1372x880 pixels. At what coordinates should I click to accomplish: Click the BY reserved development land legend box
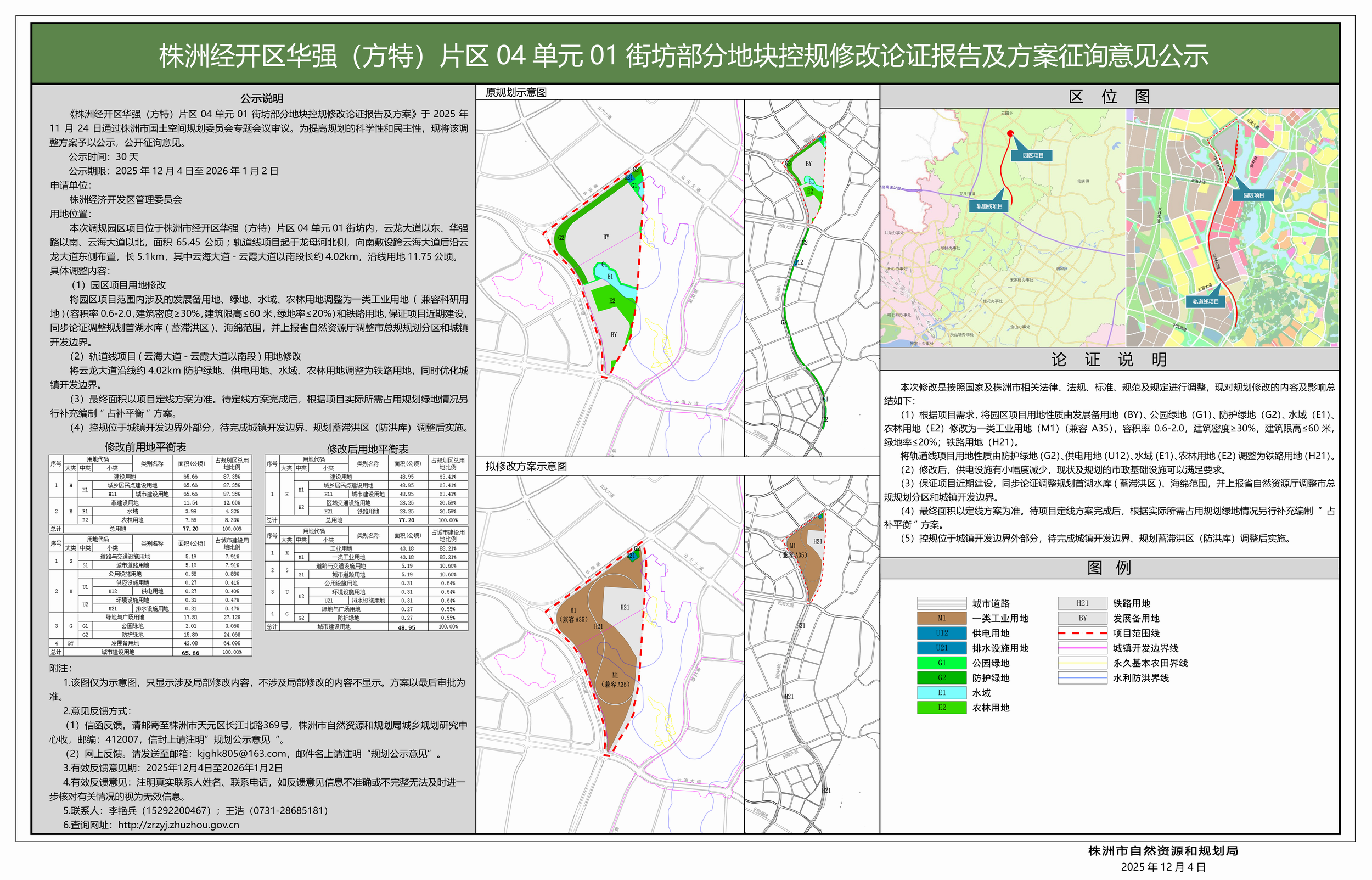[1082, 618]
